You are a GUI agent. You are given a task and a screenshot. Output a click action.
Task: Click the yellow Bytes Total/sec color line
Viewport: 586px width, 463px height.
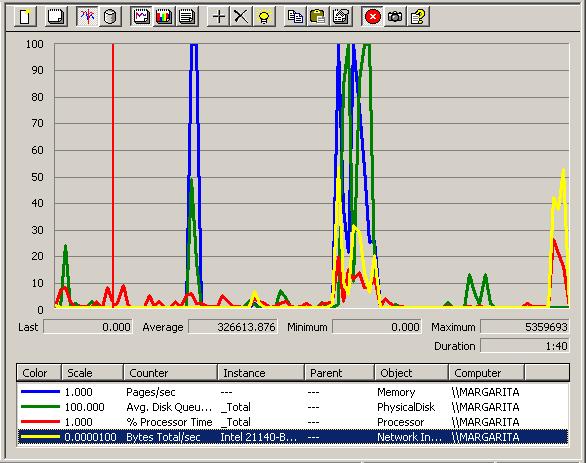[40, 436]
